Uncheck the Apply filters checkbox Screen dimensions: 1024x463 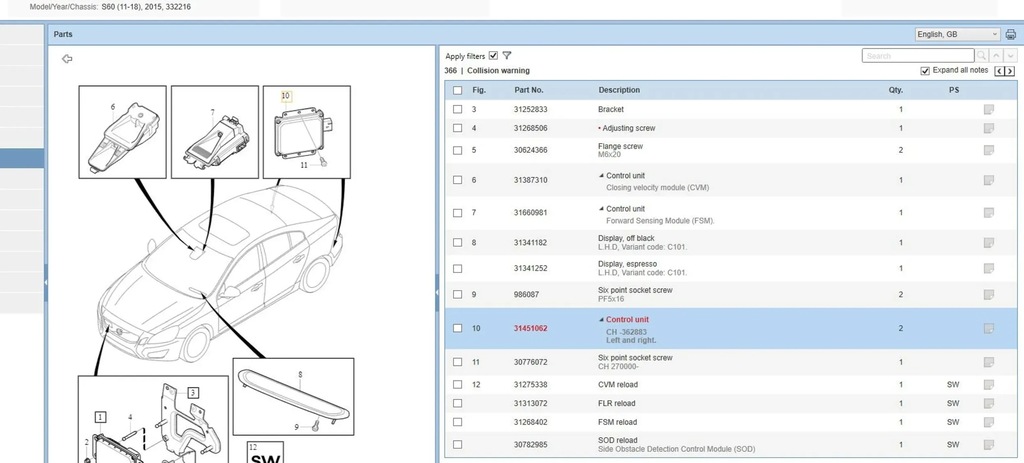click(x=493, y=56)
